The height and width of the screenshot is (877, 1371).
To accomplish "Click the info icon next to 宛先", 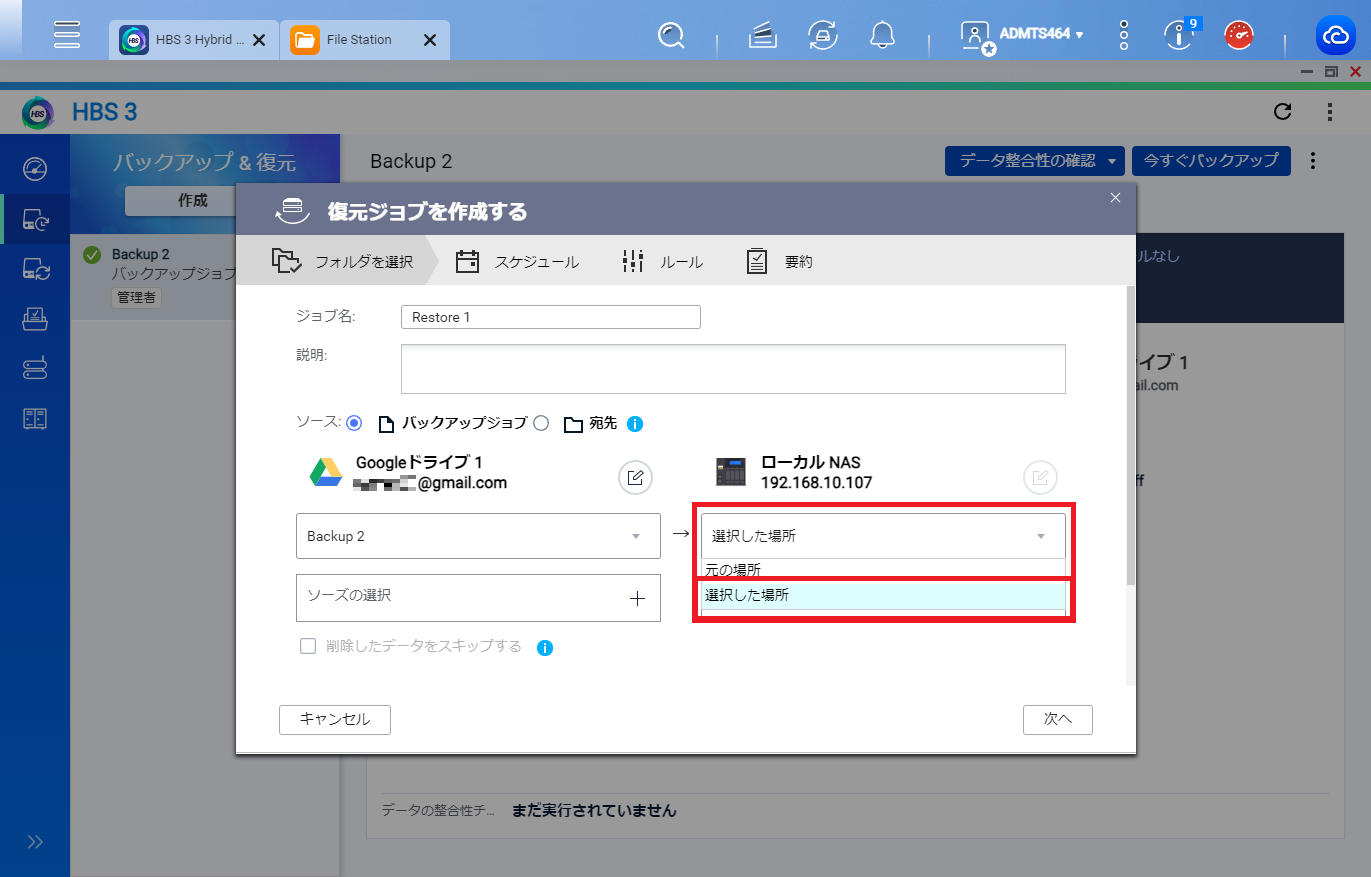I will click(x=635, y=424).
